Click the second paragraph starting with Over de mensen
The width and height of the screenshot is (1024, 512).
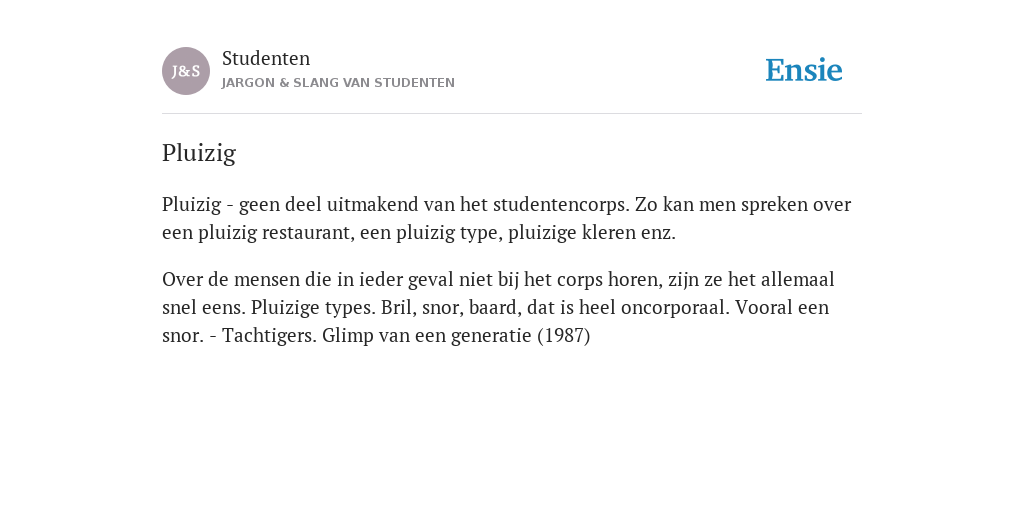[x=499, y=307]
